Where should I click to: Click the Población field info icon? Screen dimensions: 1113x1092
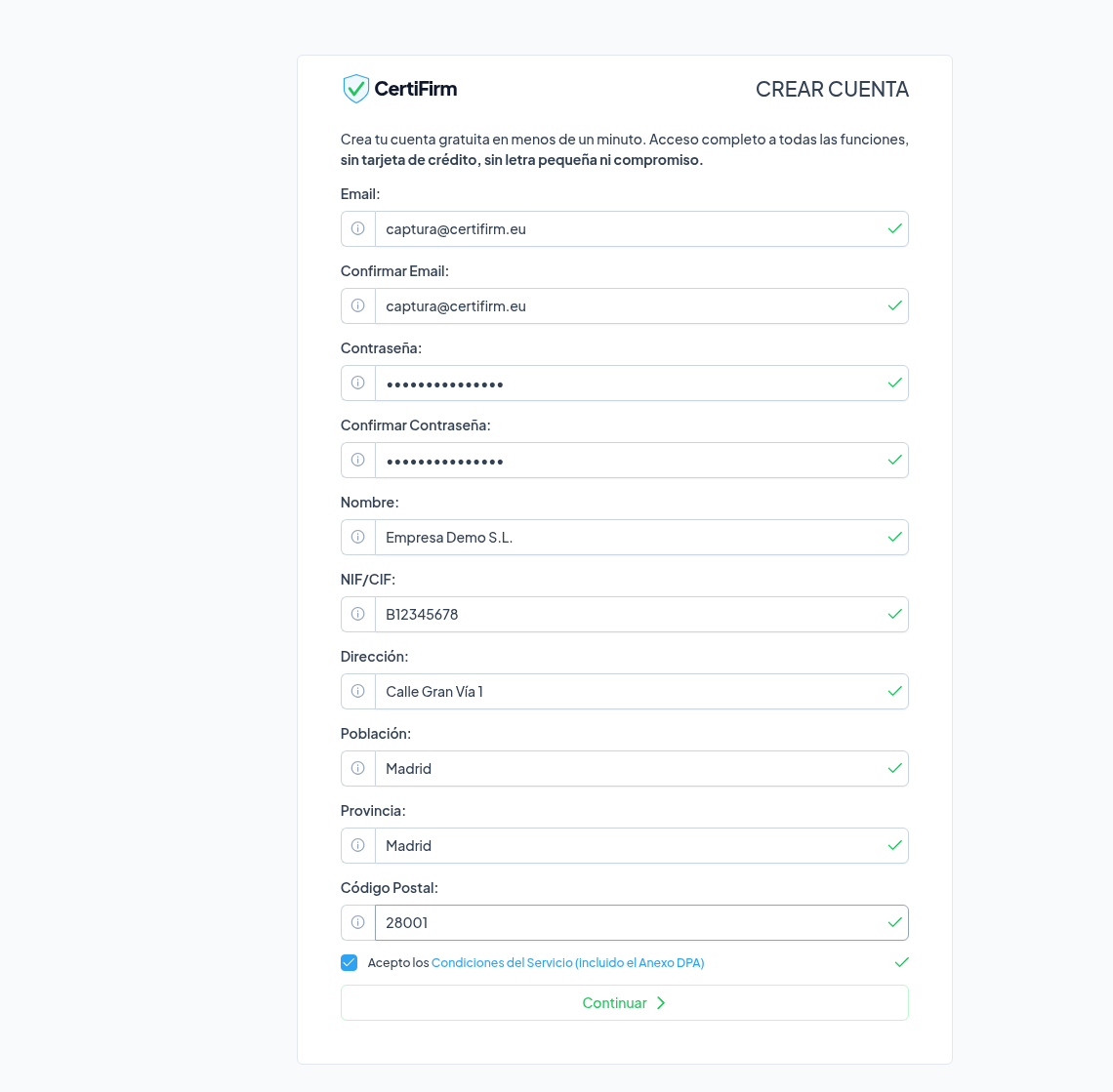pyautogui.click(x=358, y=768)
